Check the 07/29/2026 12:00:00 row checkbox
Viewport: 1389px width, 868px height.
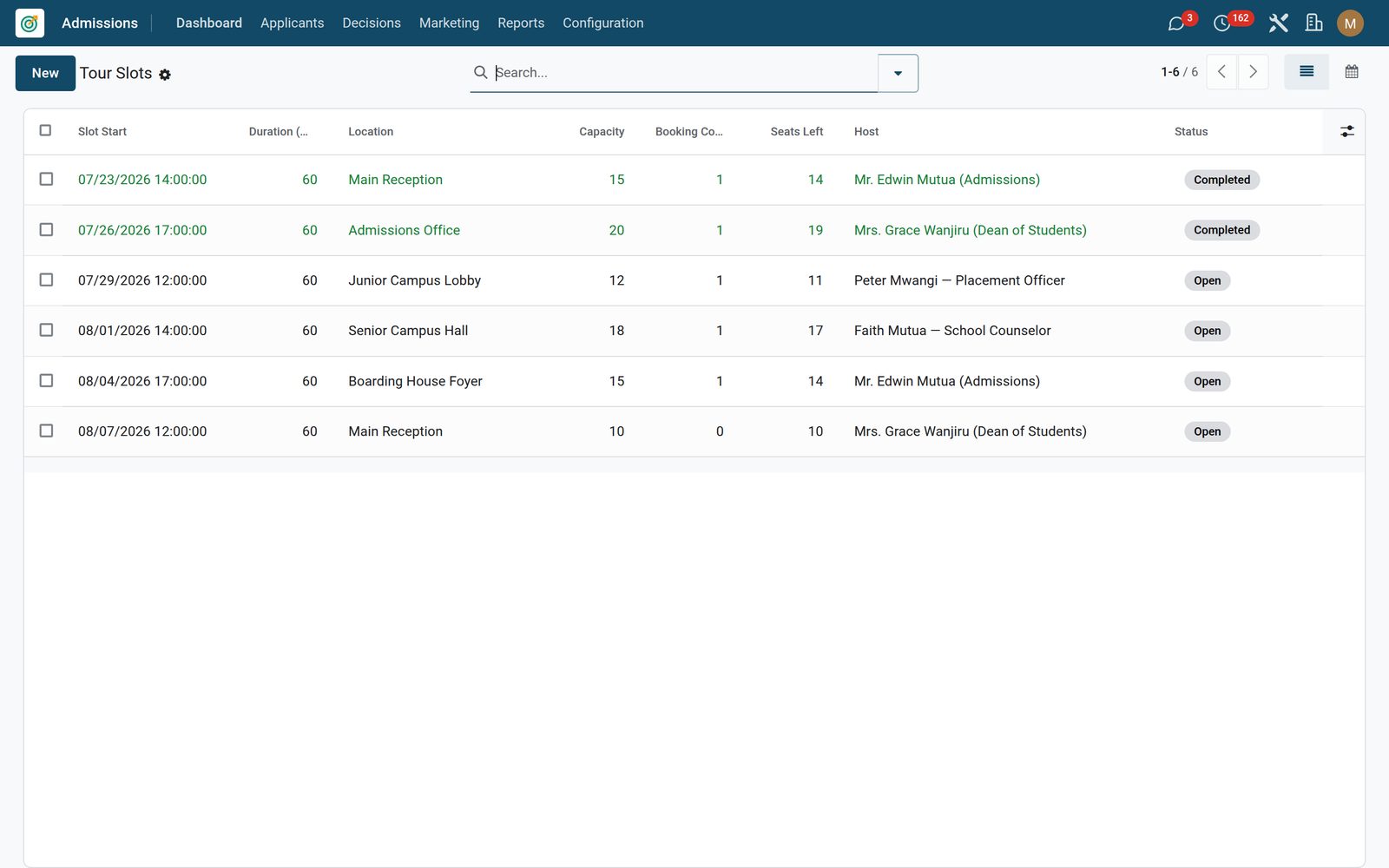pyautogui.click(x=46, y=279)
